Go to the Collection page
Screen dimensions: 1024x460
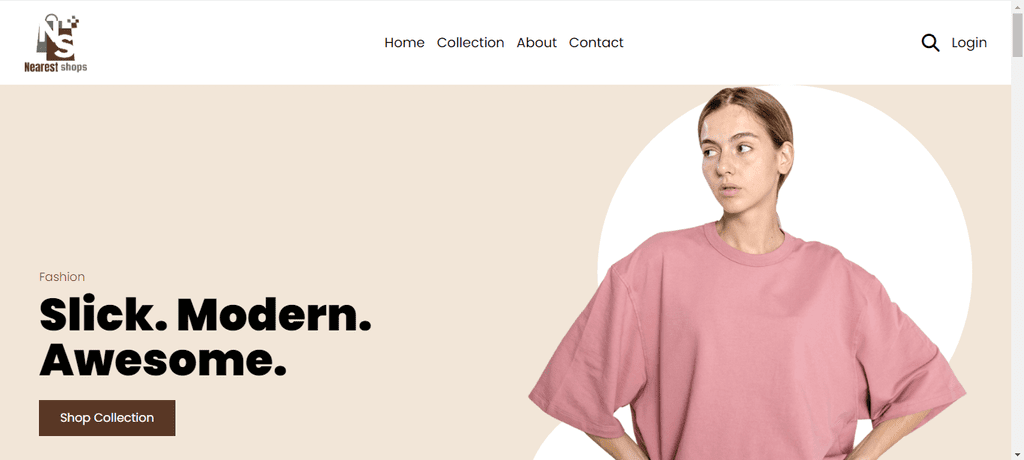(x=470, y=42)
